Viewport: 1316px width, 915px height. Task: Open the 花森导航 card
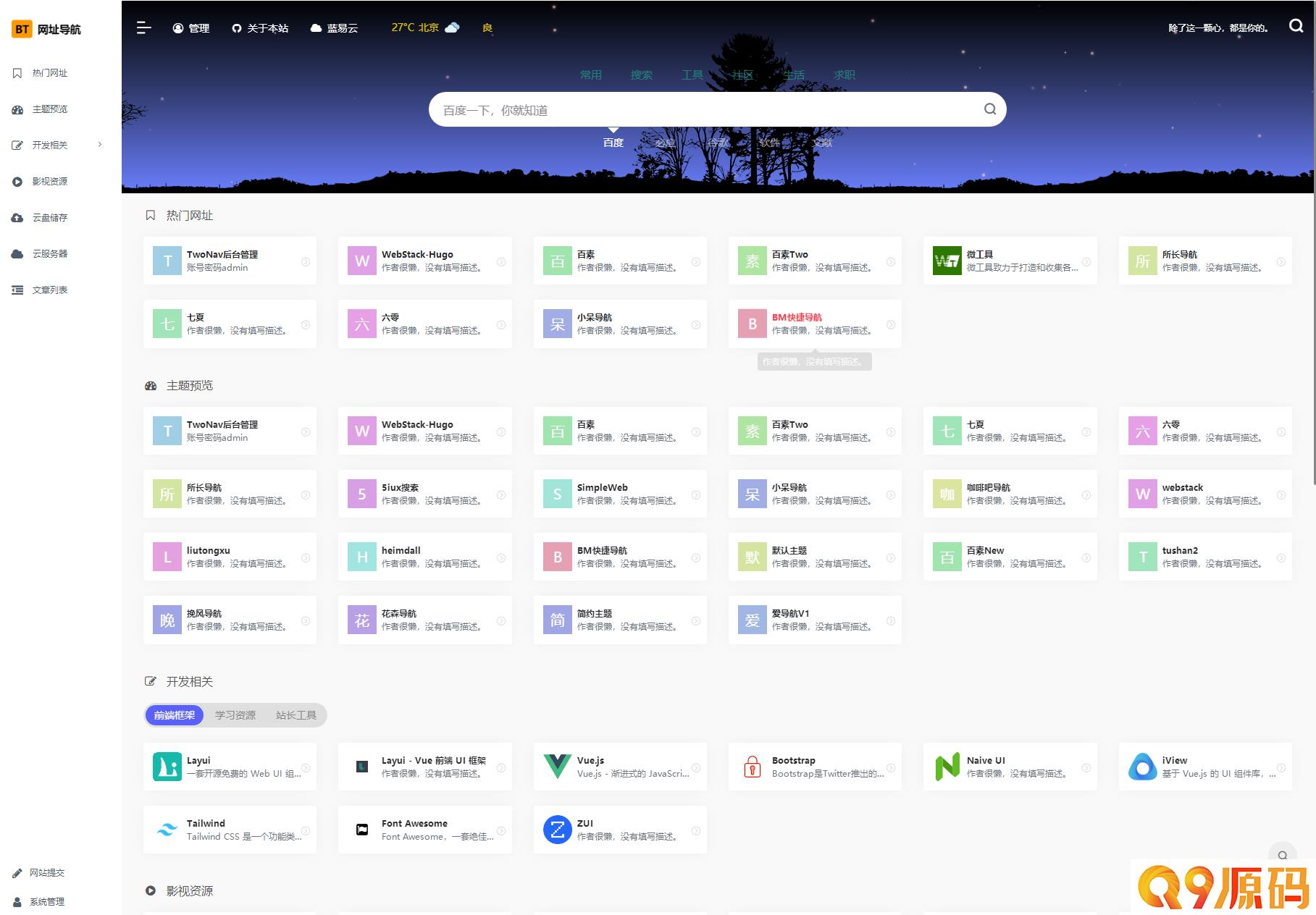[x=425, y=620]
